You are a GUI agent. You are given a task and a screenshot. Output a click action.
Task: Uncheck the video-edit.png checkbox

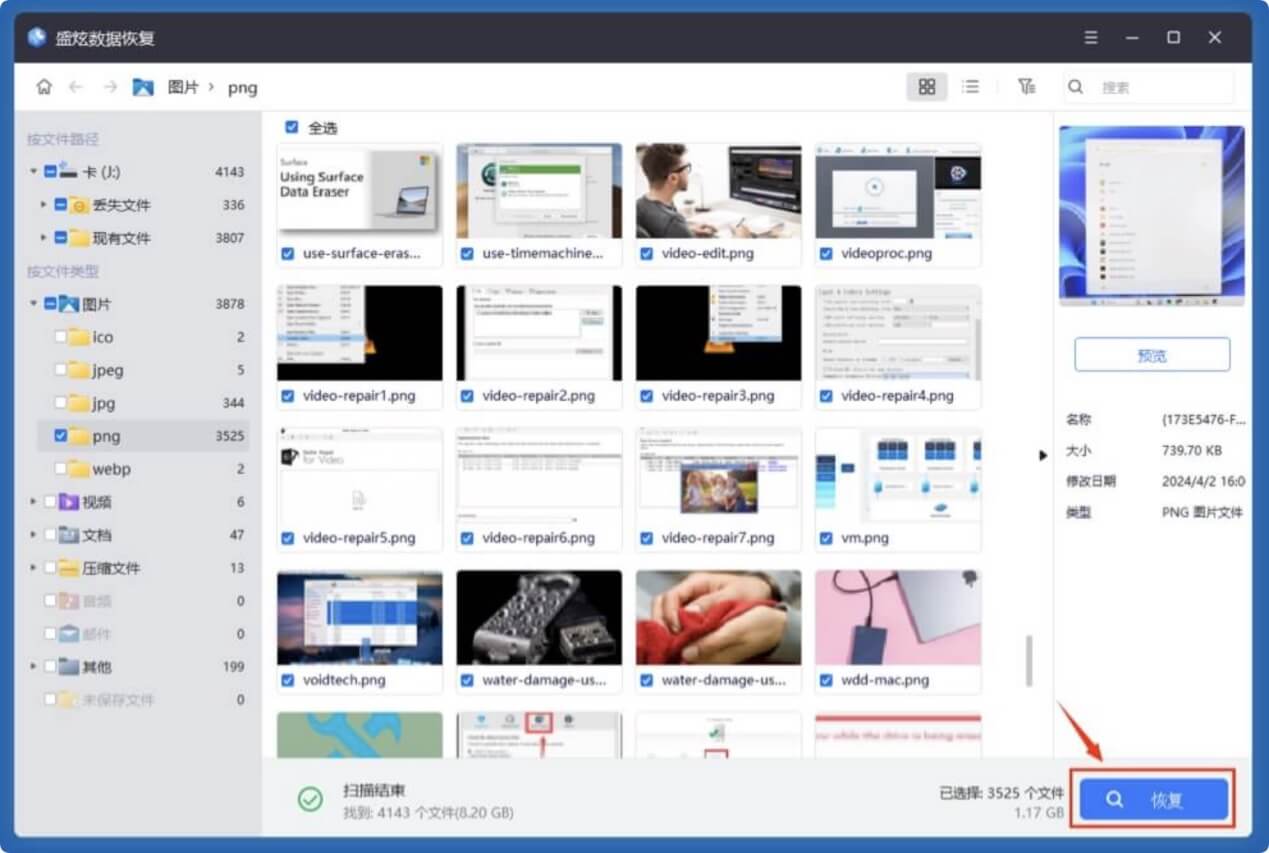pyautogui.click(x=646, y=254)
